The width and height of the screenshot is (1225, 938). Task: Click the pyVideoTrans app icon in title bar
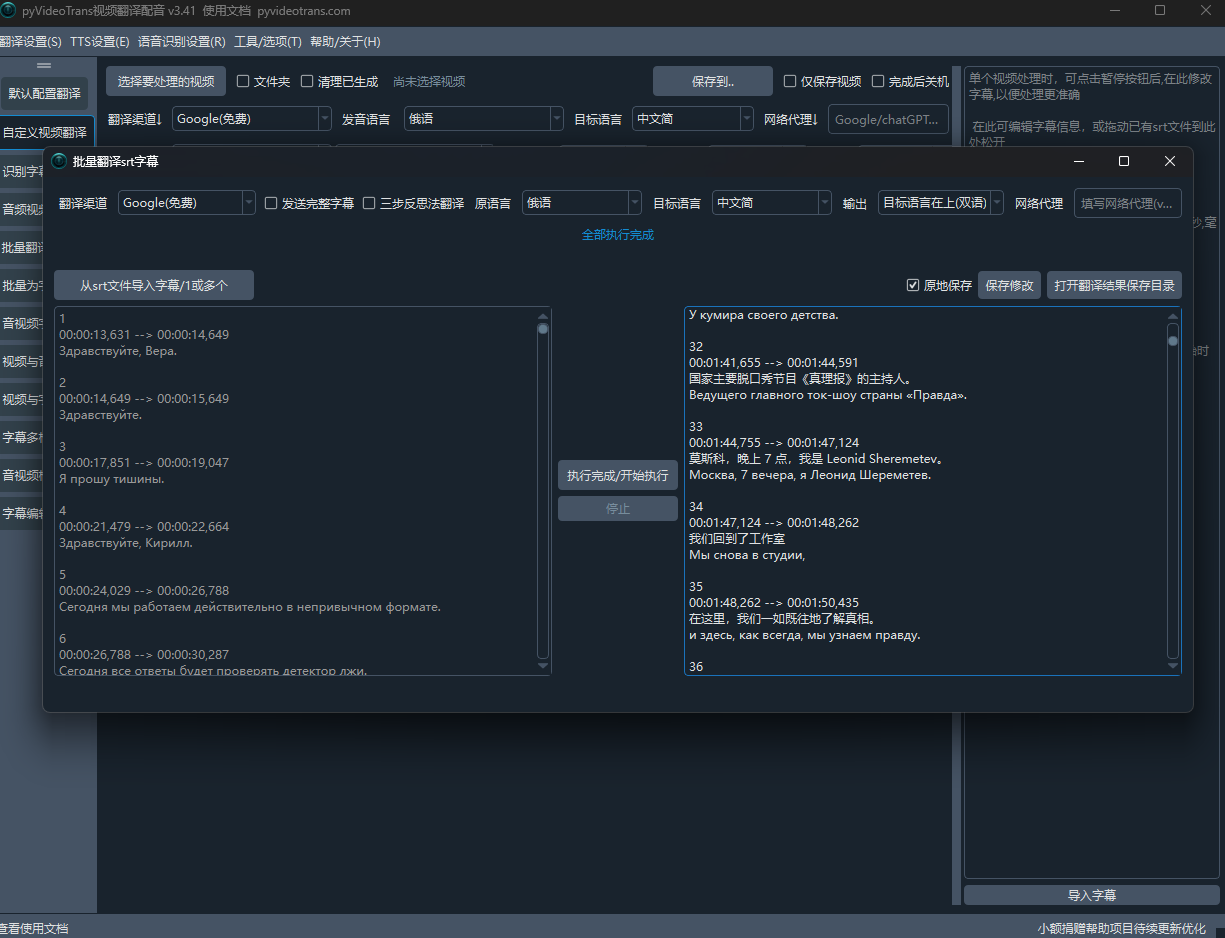[x=8, y=11]
